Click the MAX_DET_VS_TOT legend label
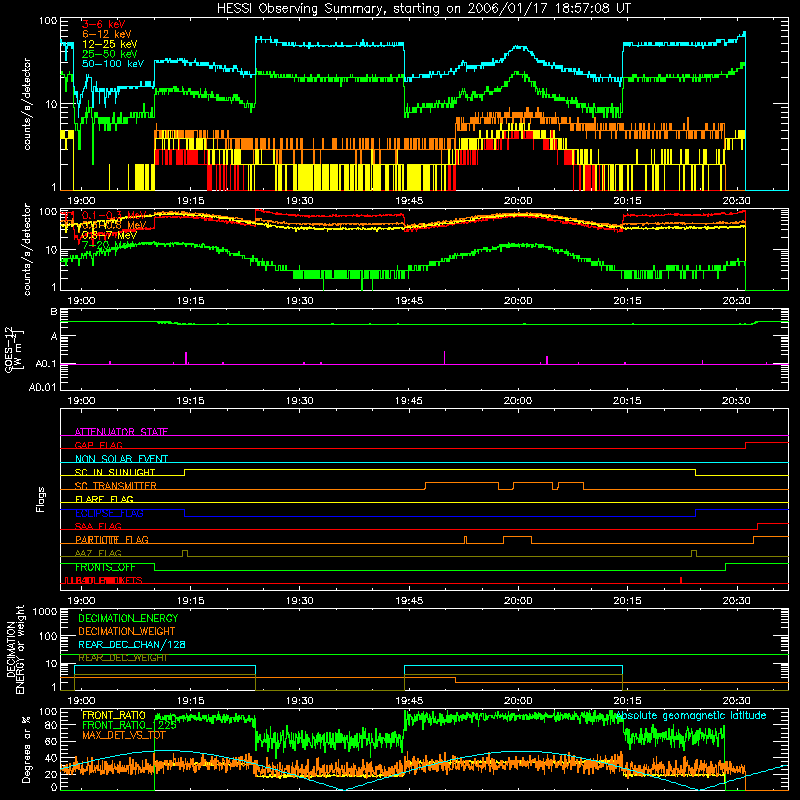800x800 pixels. tap(124, 736)
